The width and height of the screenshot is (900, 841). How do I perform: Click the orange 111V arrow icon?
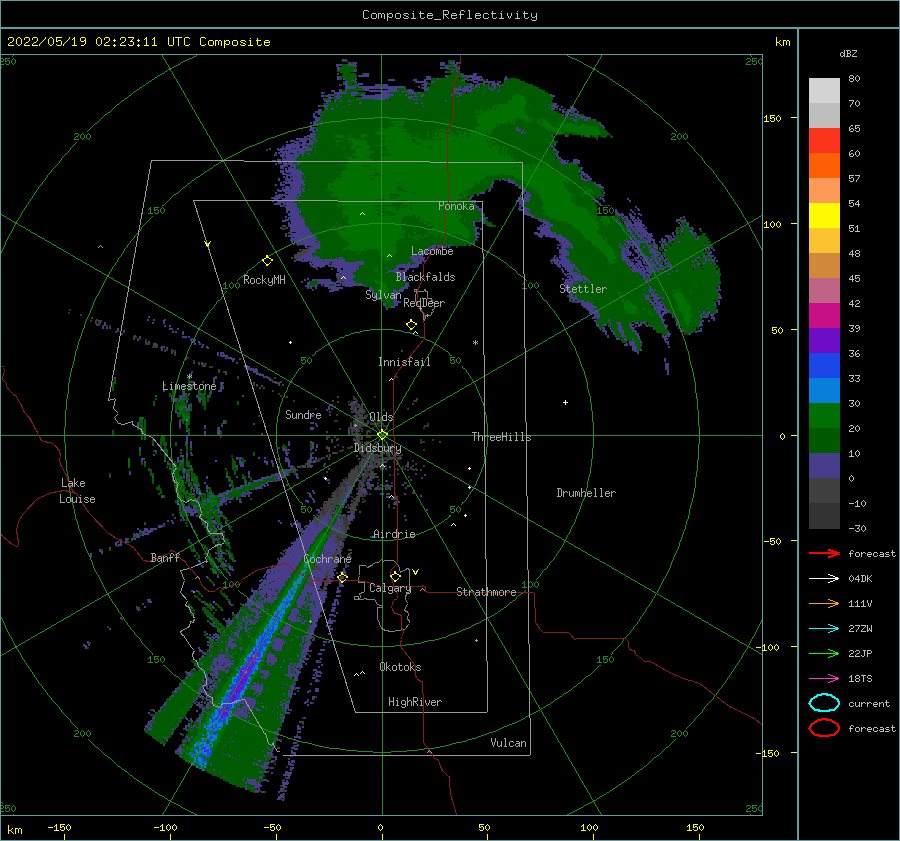tap(824, 603)
